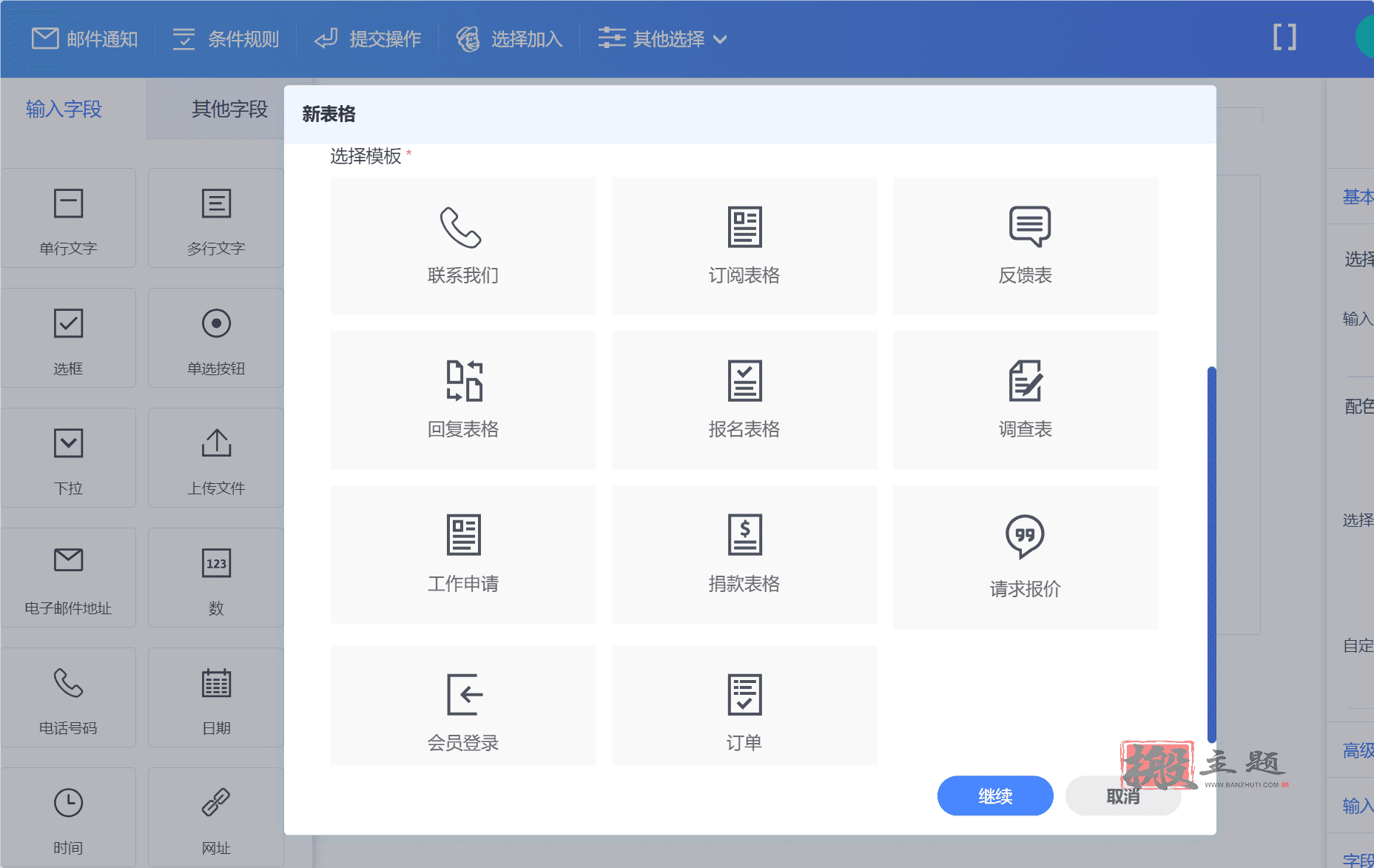Select the 工作申请 template
Image resolution: width=1374 pixels, height=868 pixels.
point(463,554)
